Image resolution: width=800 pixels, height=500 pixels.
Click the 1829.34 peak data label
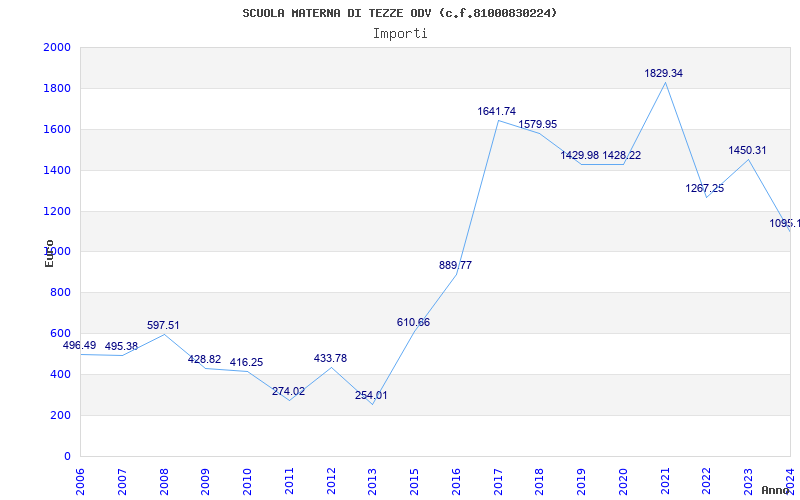[x=664, y=73]
